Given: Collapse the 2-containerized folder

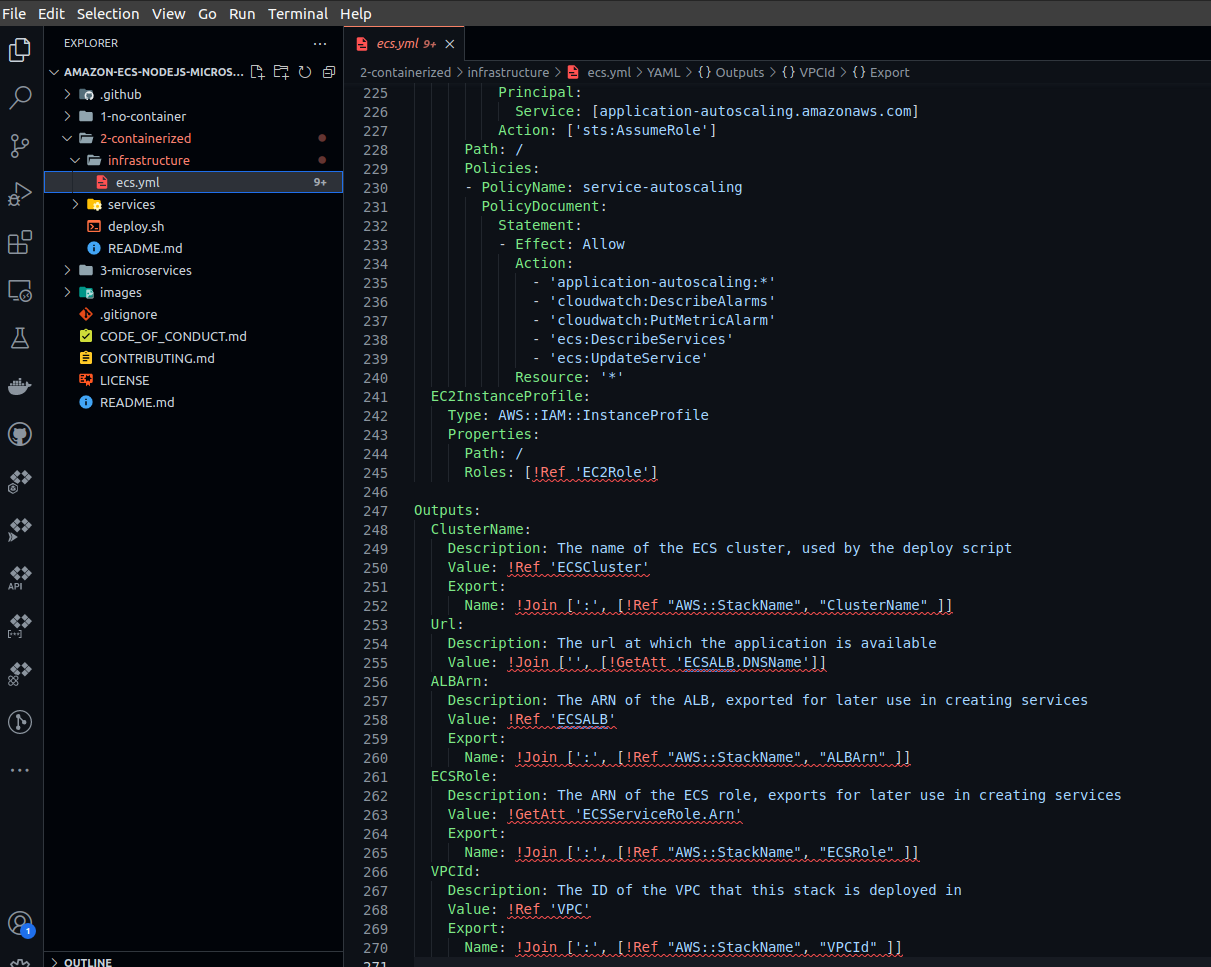Looking at the screenshot, I should point(65,138).
